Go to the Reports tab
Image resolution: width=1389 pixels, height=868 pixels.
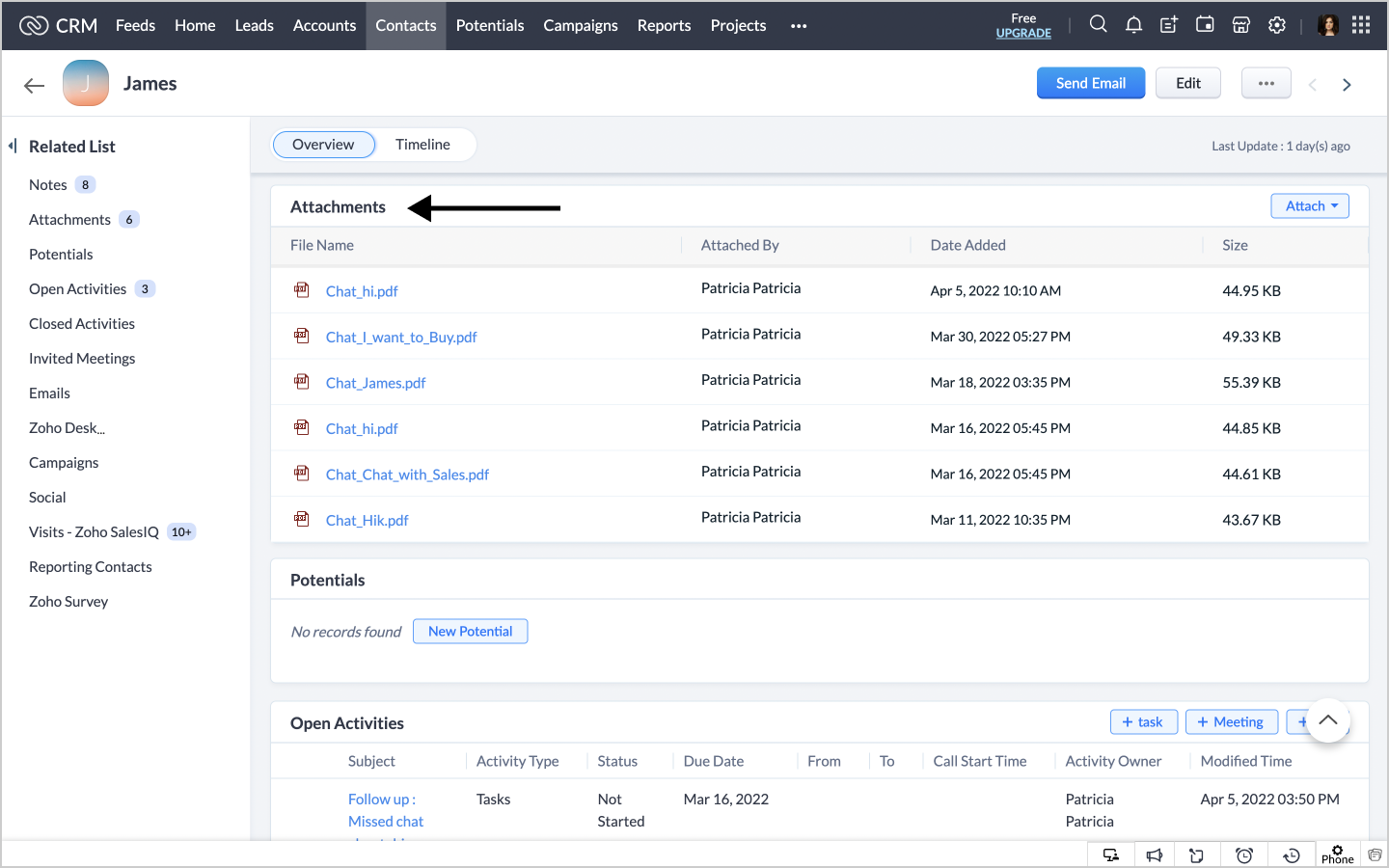[664, 26]
